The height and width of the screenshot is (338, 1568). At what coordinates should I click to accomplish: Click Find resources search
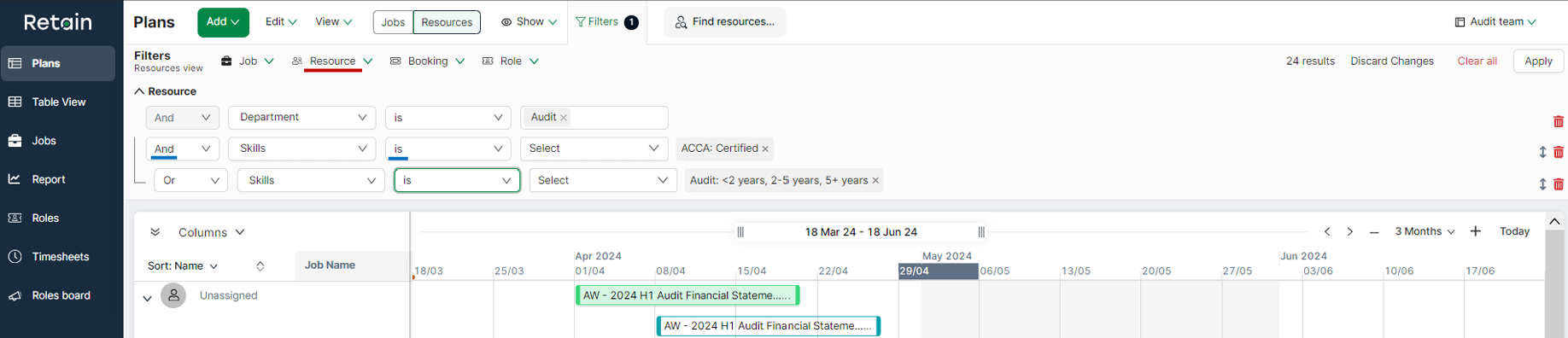(724, 22)
